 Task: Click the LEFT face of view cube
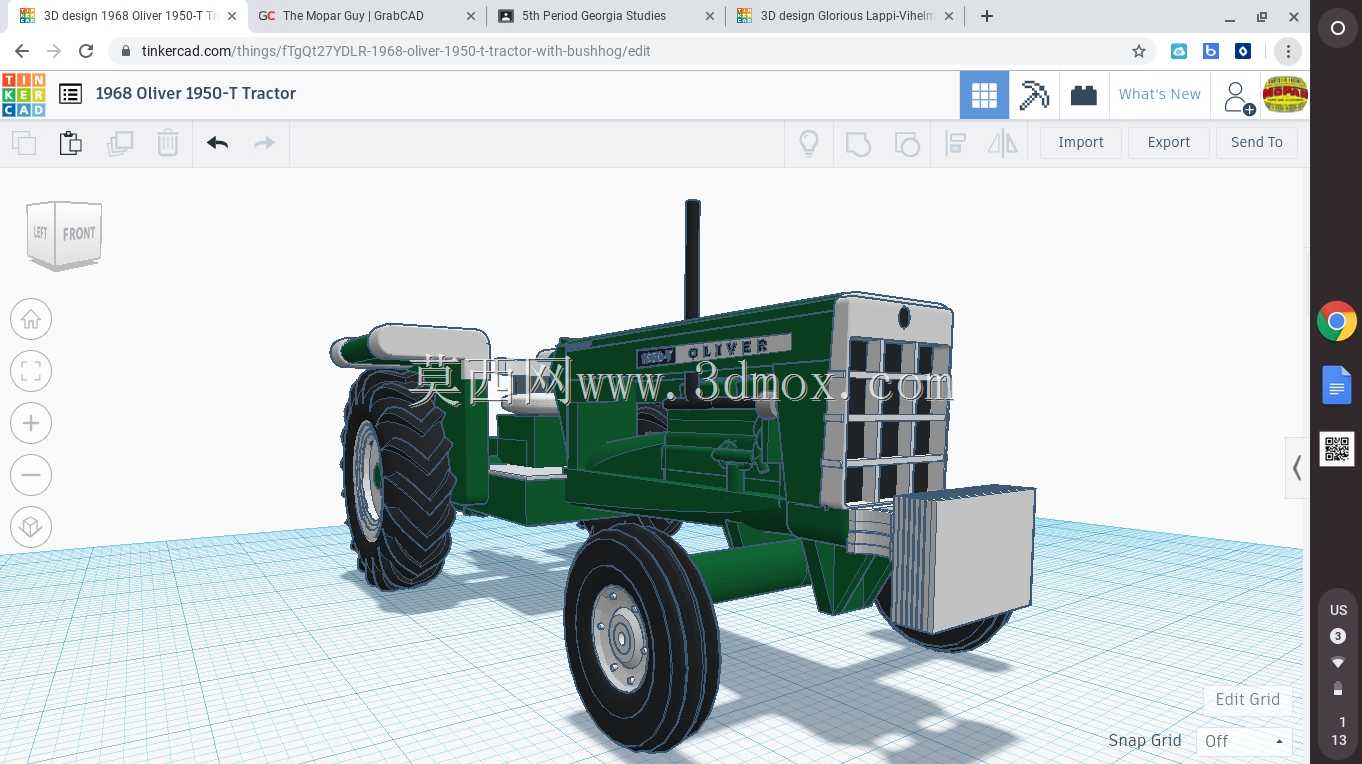pos(40,233)
